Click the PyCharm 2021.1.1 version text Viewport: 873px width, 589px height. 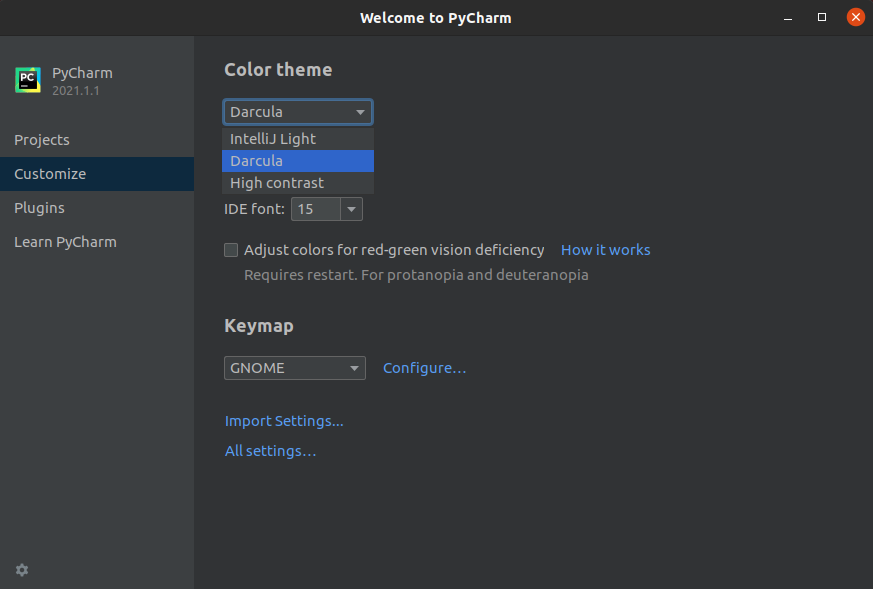76,91
